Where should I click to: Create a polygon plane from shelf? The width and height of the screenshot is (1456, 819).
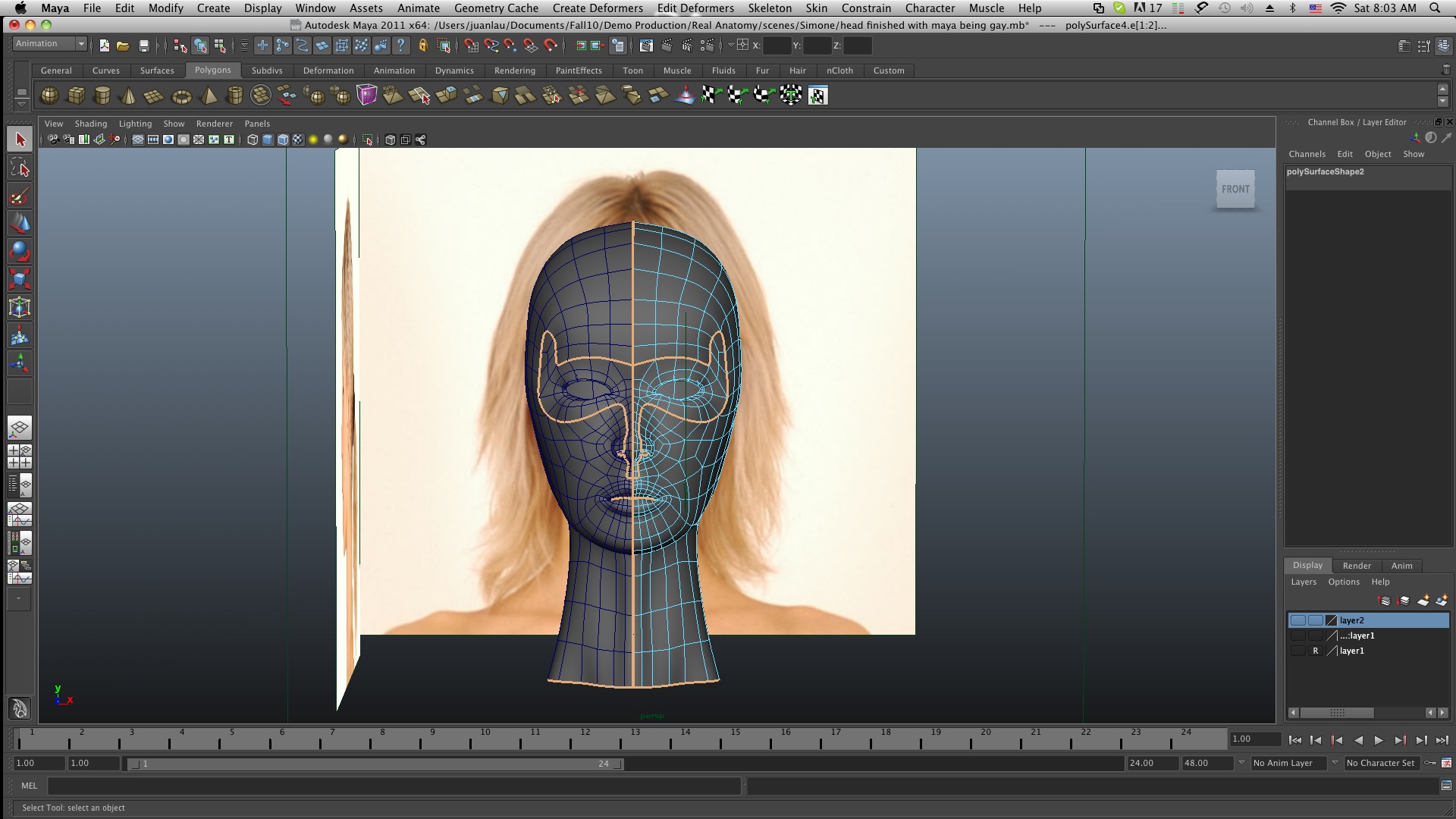click(x=154, y=96)
